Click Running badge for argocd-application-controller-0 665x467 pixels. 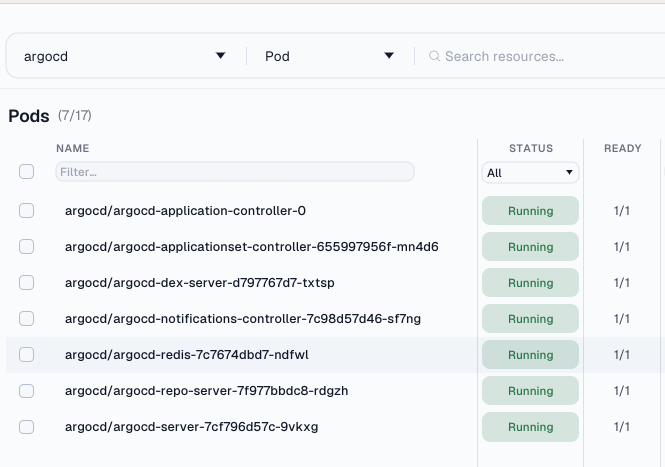(x=530, y=211)
